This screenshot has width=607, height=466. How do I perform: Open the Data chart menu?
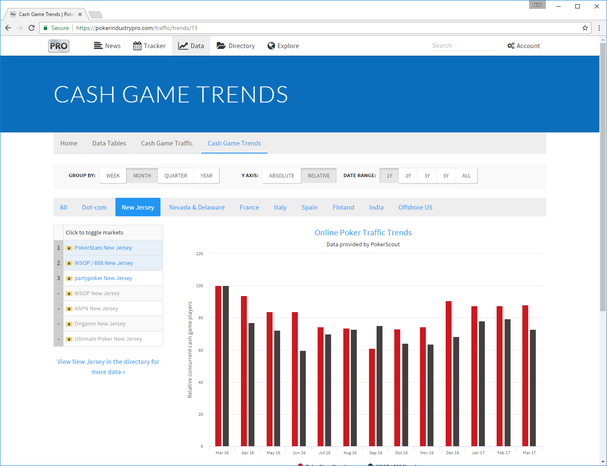[191, 46]
